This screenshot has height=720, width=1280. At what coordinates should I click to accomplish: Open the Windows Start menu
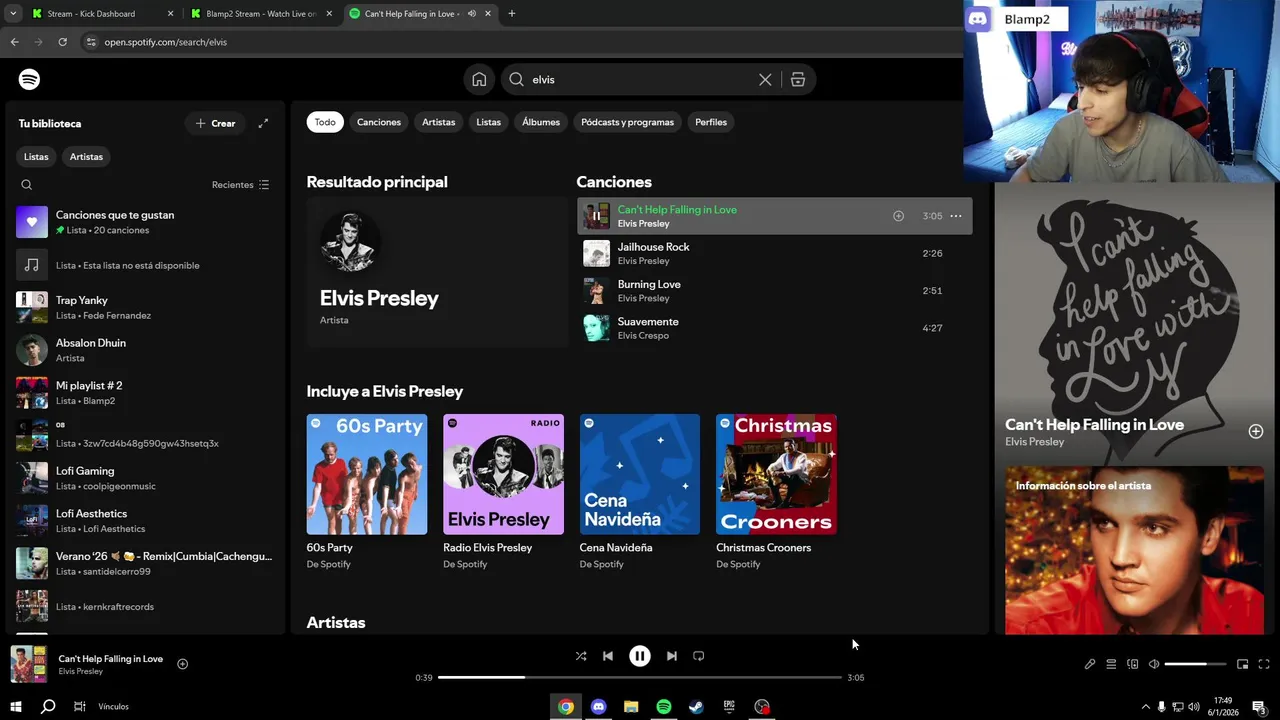(x=15, y=707)
